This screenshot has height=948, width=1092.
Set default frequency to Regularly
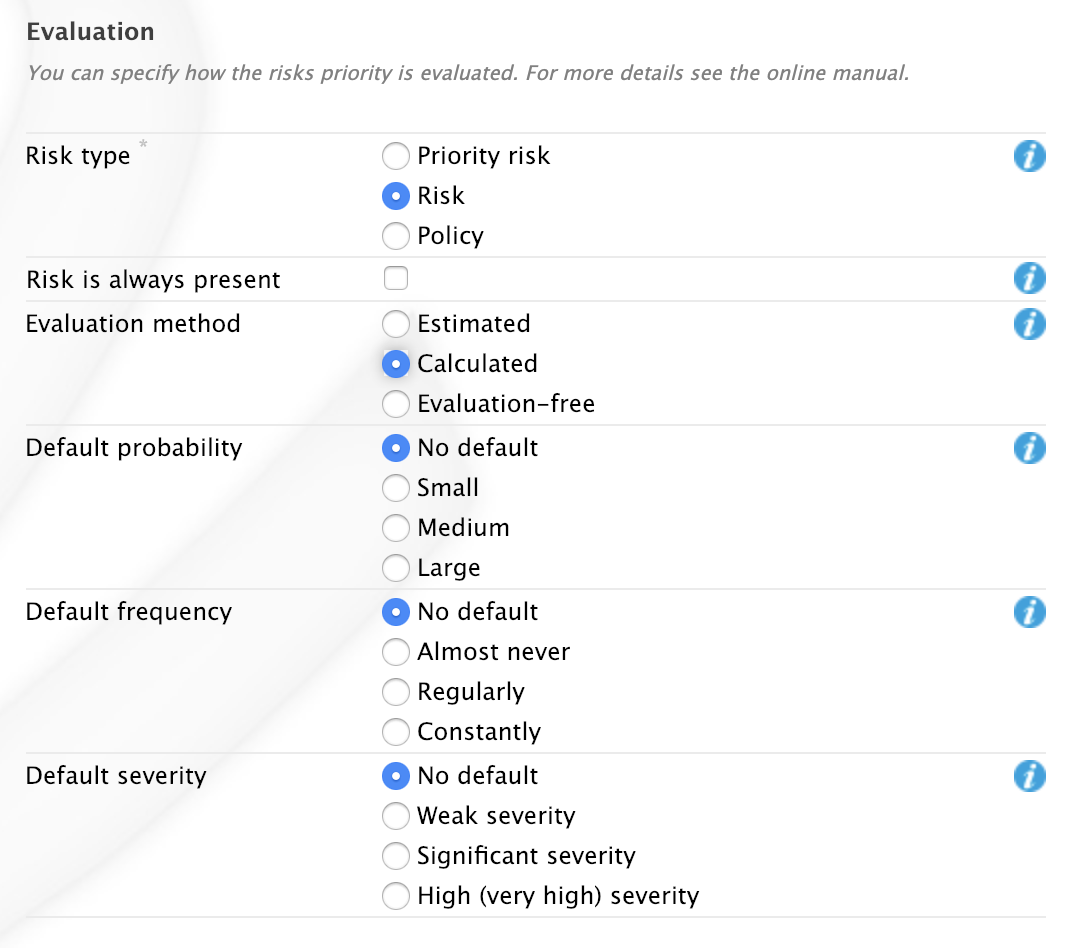(396, 692)
